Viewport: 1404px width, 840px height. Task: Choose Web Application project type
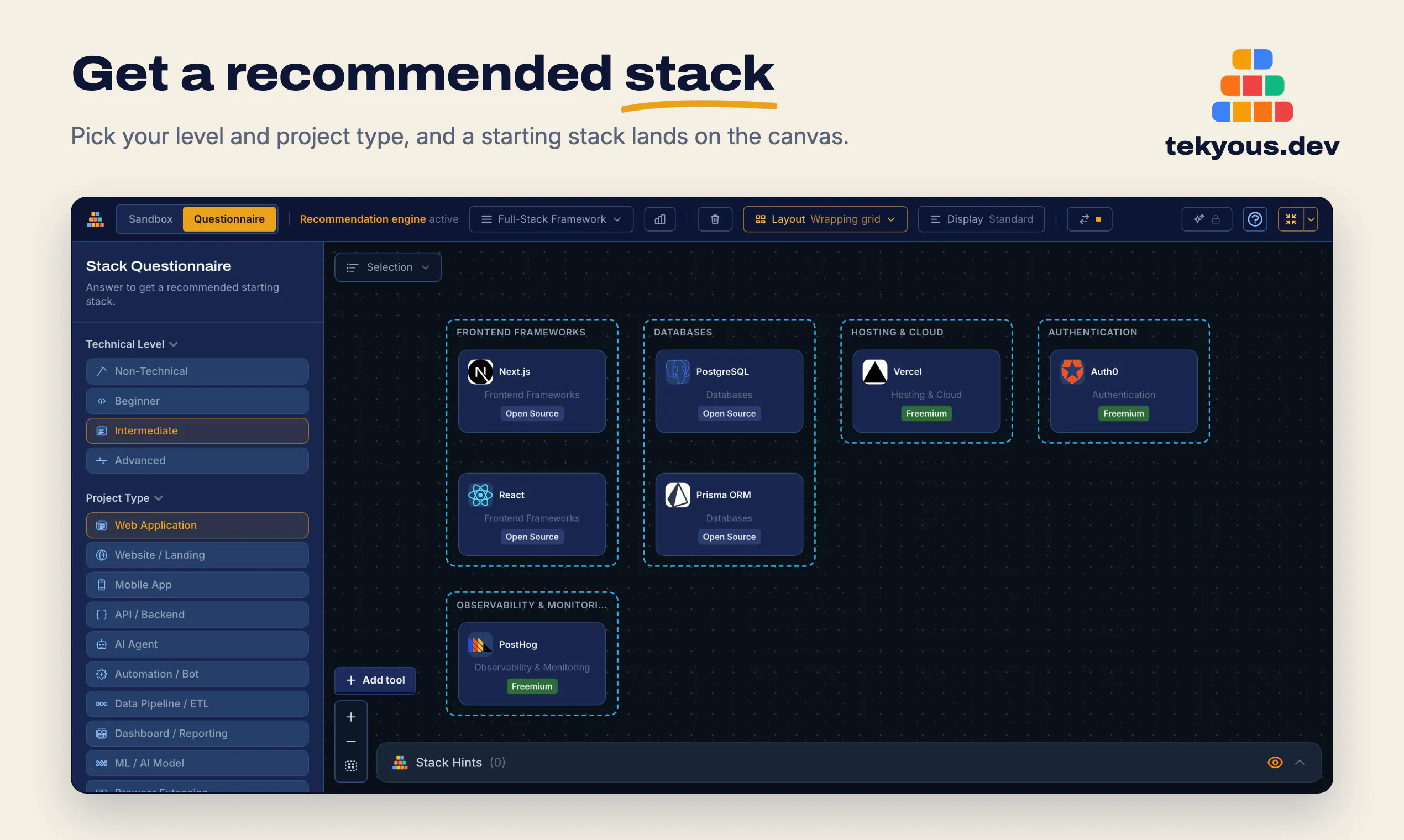(197, 526)
